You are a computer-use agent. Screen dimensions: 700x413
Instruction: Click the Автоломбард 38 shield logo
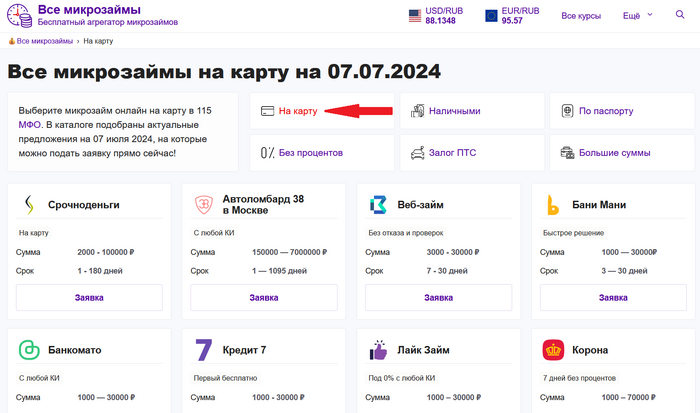tap(204, 204)
